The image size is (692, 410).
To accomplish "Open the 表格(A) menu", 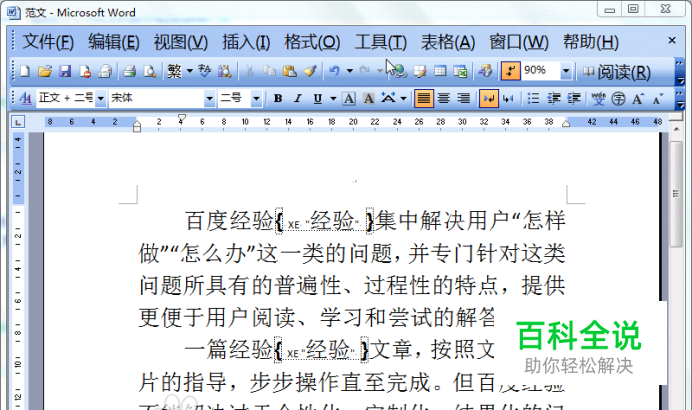I will [448, 42].
